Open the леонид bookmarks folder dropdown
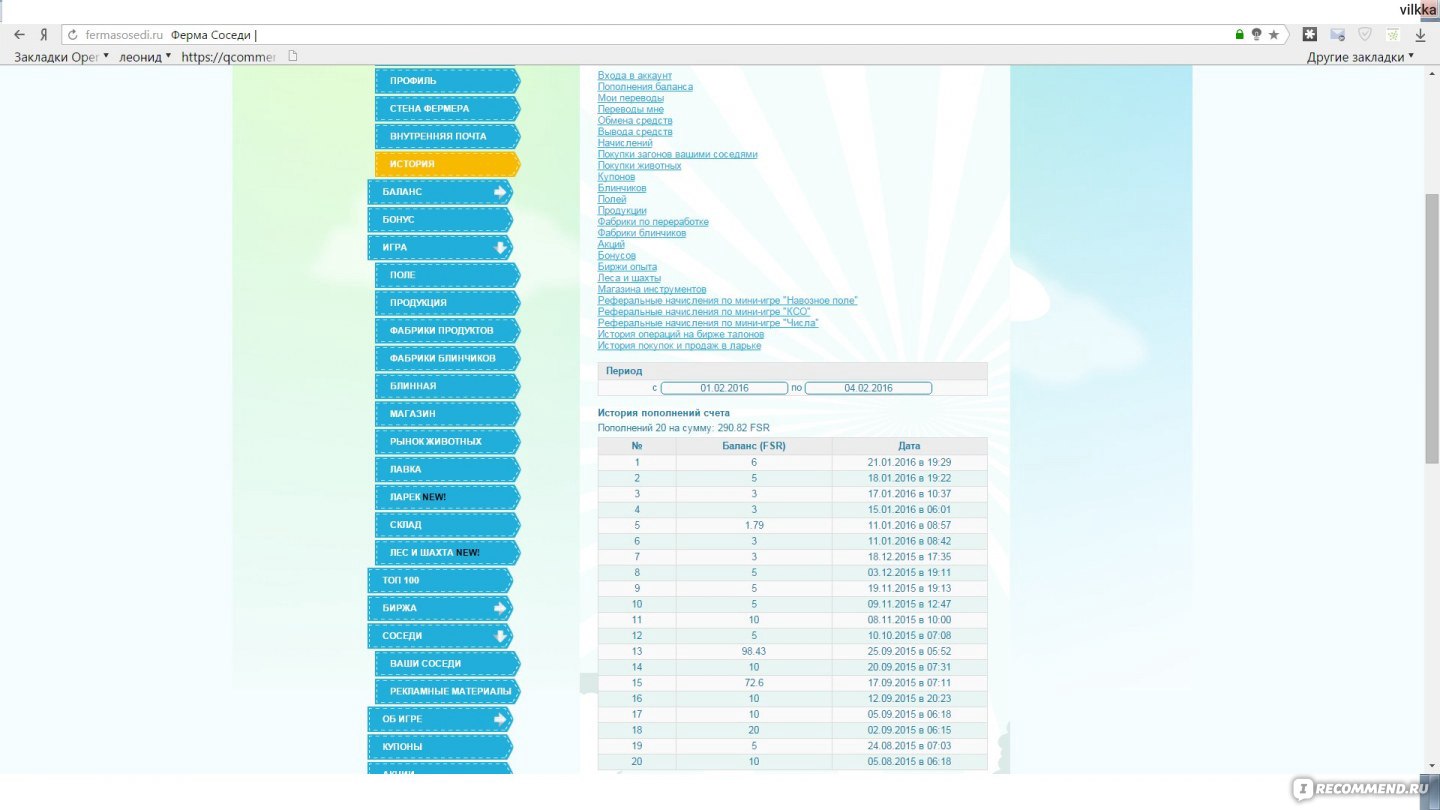Screen dimensions: 1440x810 click(145, 57)
